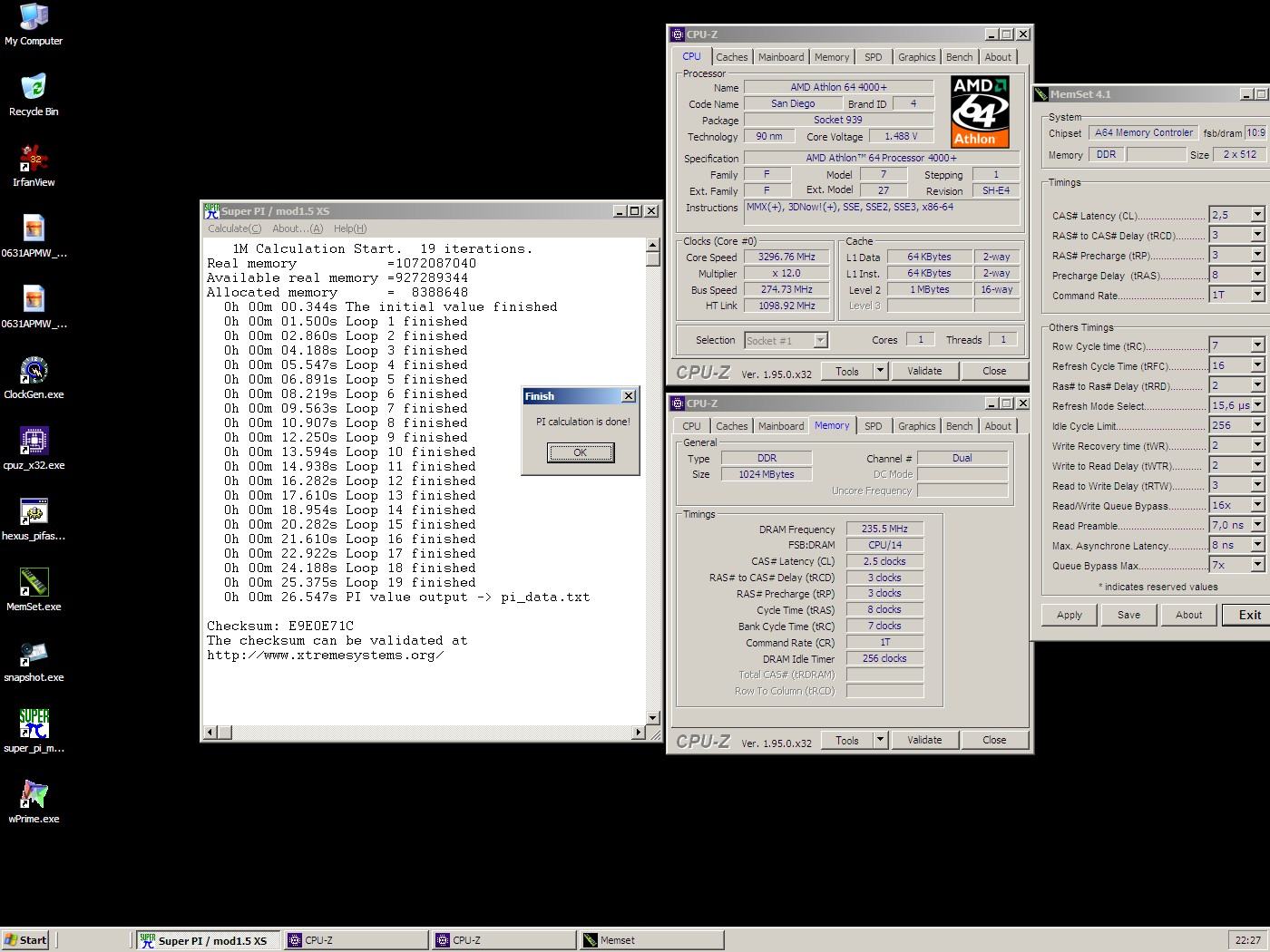Viewport: 1270px width, 952px height.
Task: Expand Refresh Cycle Time tRFC dropdown
Action: click(x=1257, y=365)
